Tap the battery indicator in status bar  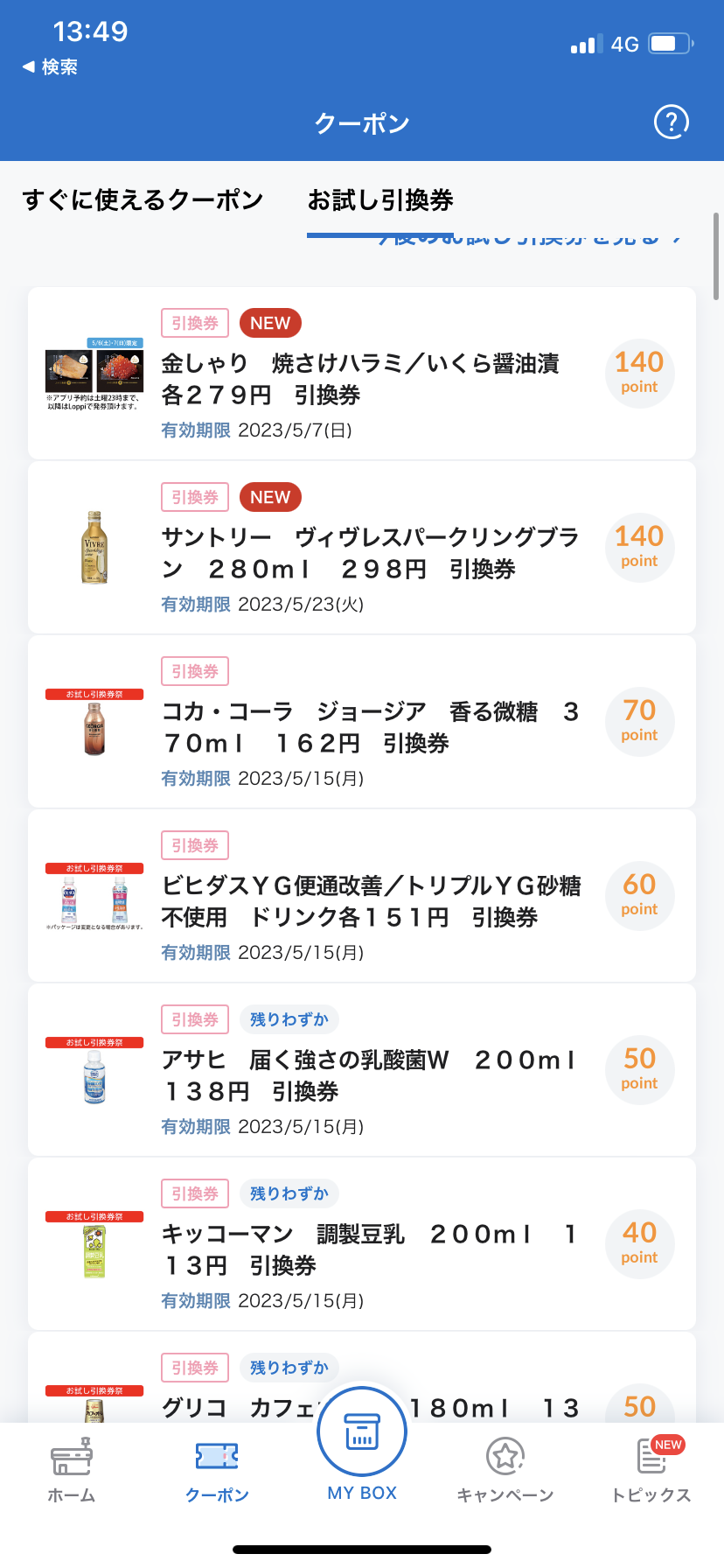(x=671, y=44)
